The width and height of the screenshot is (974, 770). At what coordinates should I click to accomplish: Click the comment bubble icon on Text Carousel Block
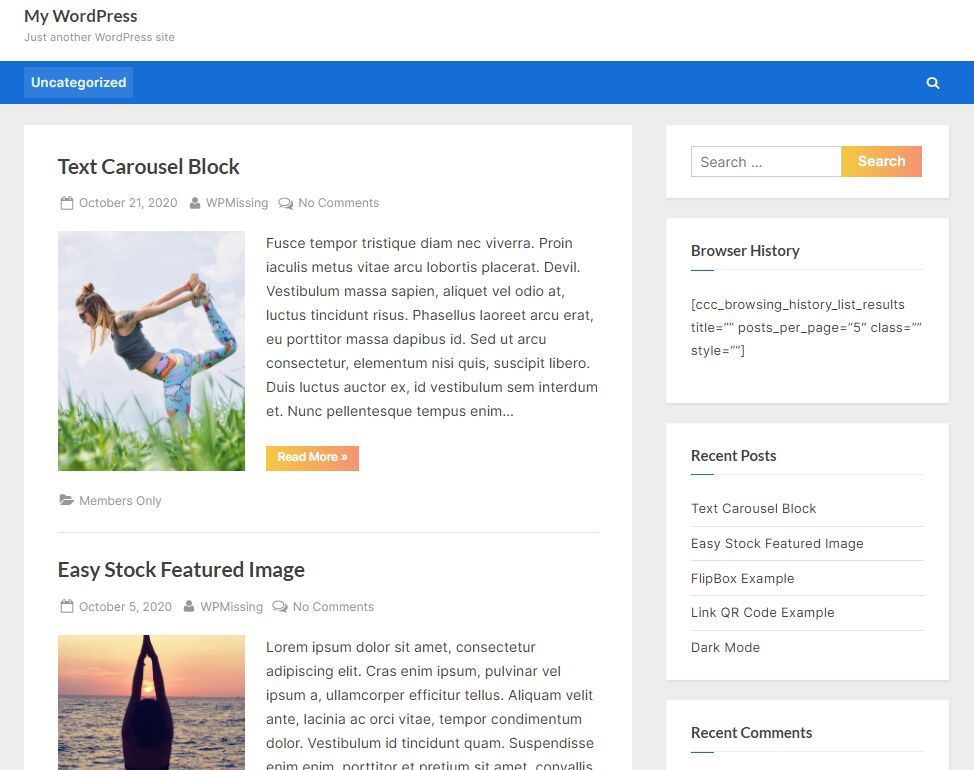[x=286, y=202]
